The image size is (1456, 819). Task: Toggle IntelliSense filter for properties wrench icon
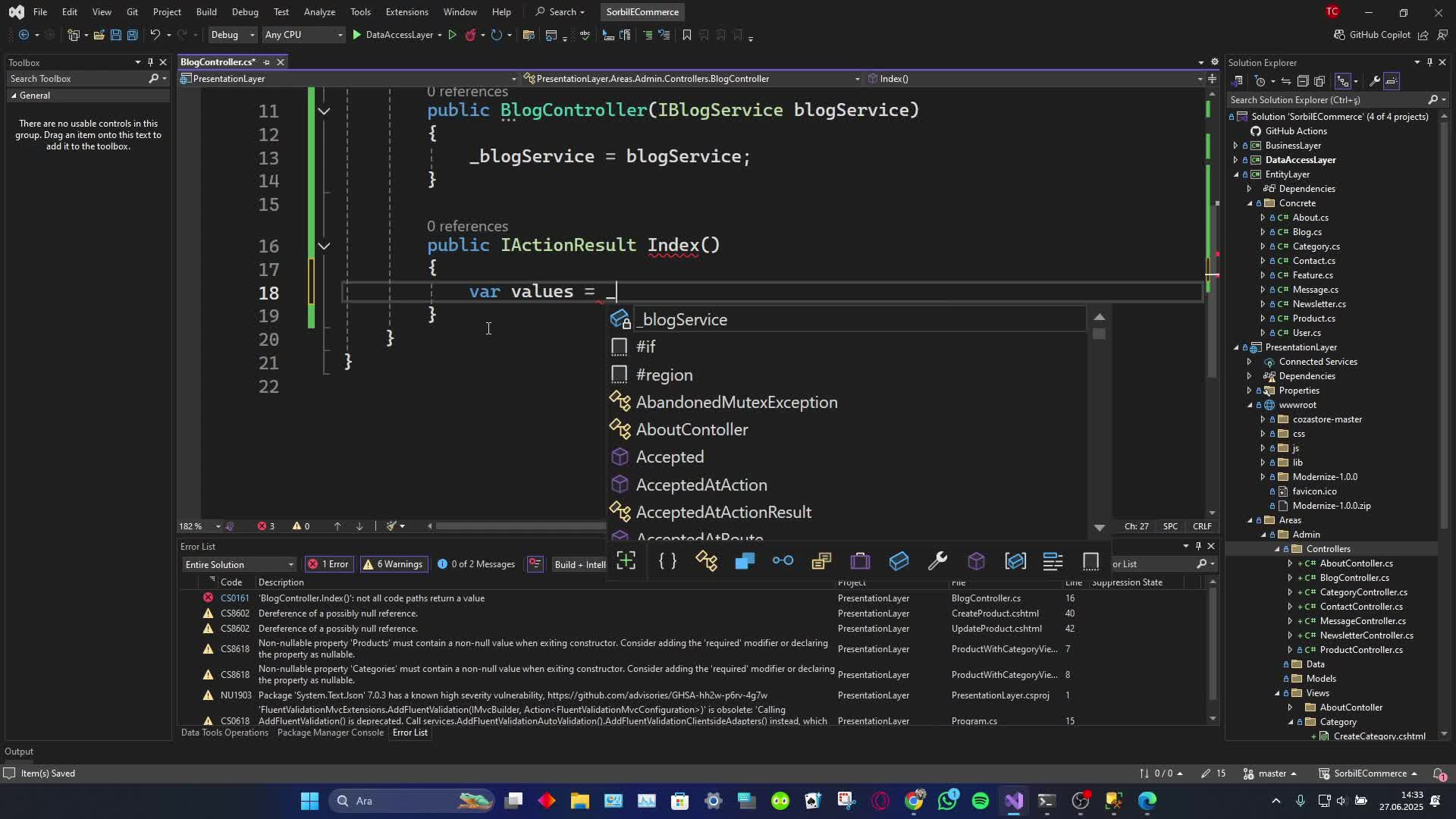[x=937, y=561]
